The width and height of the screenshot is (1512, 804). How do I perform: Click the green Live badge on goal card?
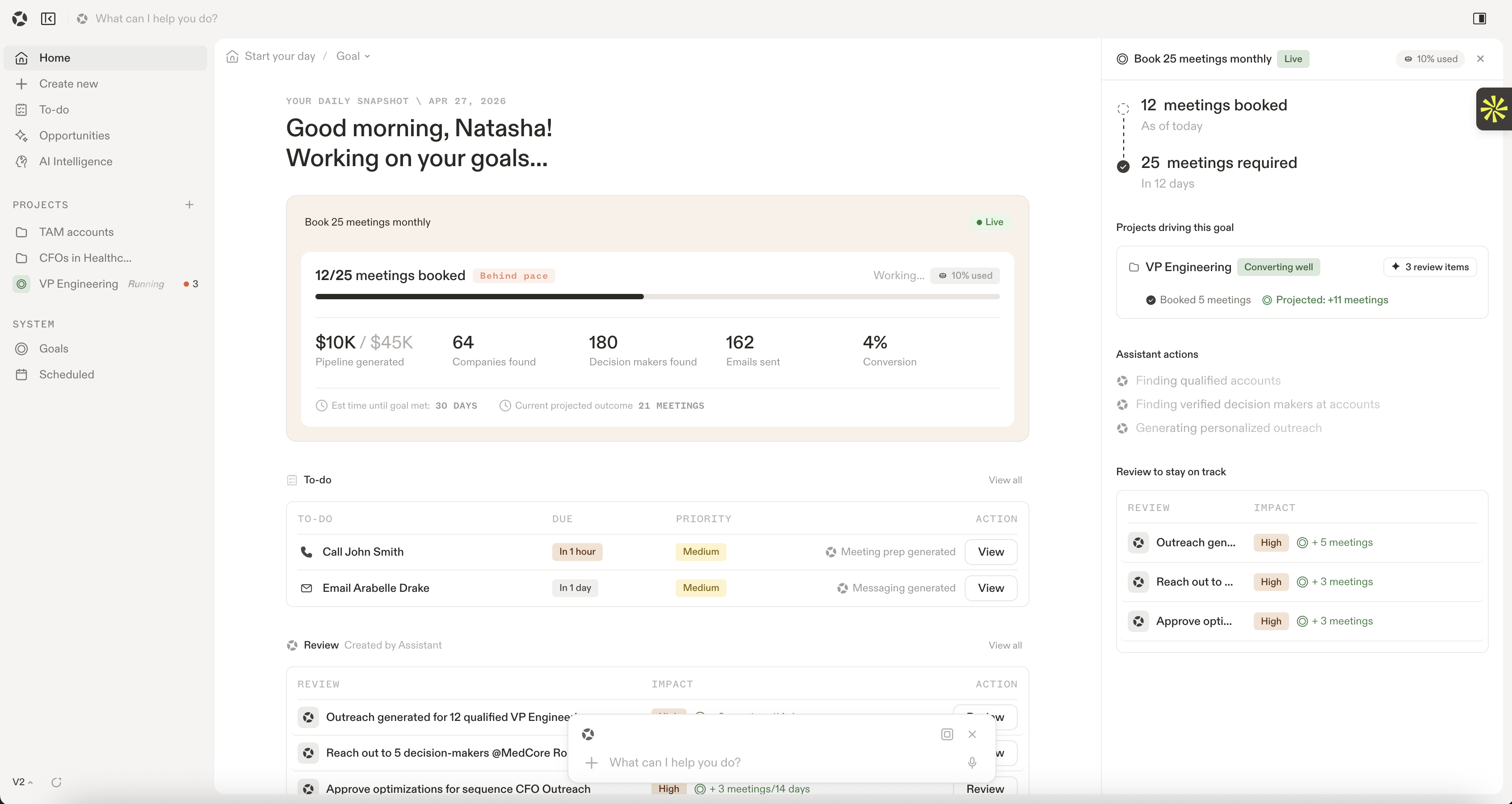point(990,222)
